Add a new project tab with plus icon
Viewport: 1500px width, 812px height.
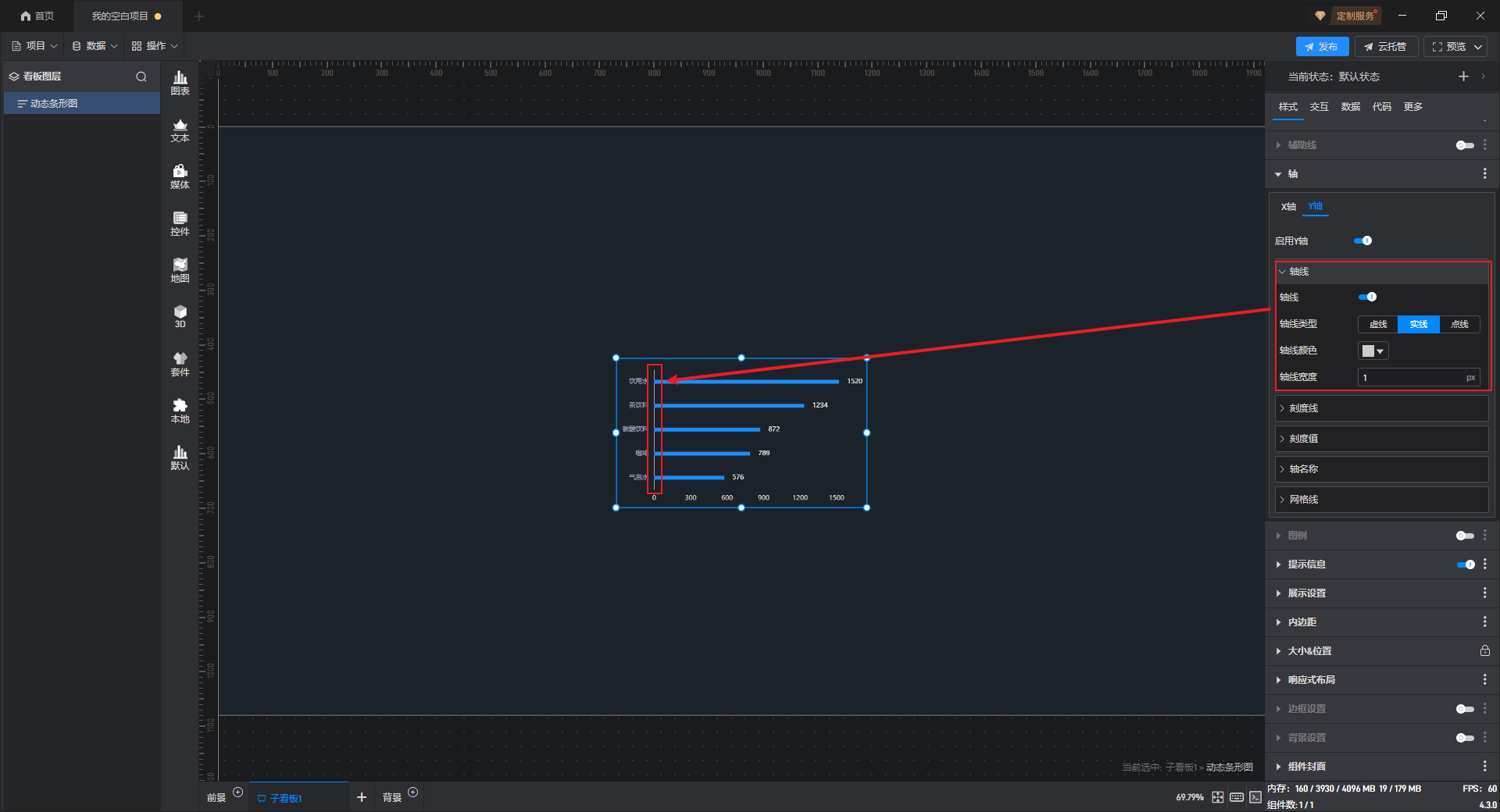[x=199, y=16]
